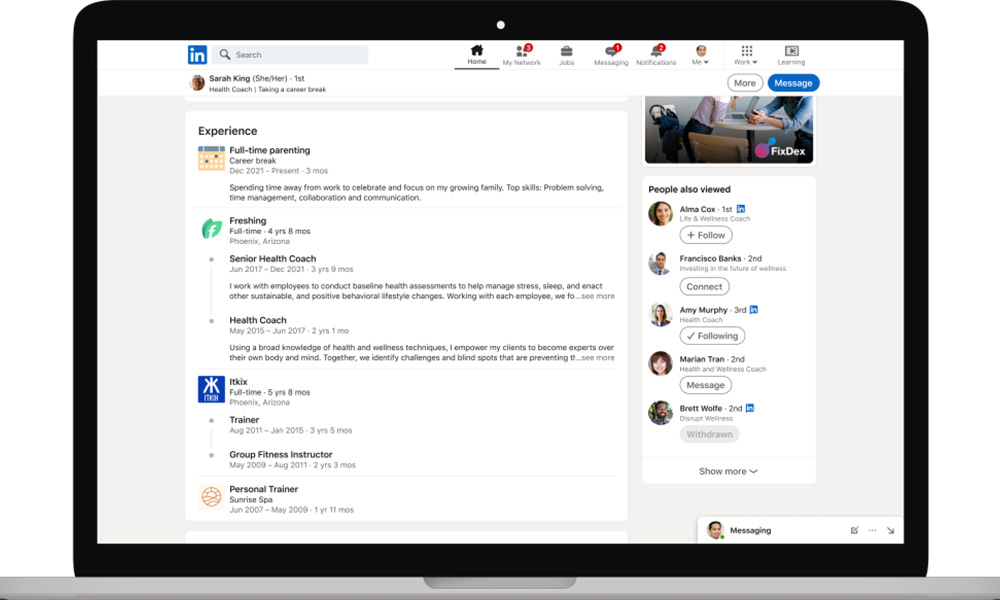Click the Freshing company name

(x=247, y=221)
